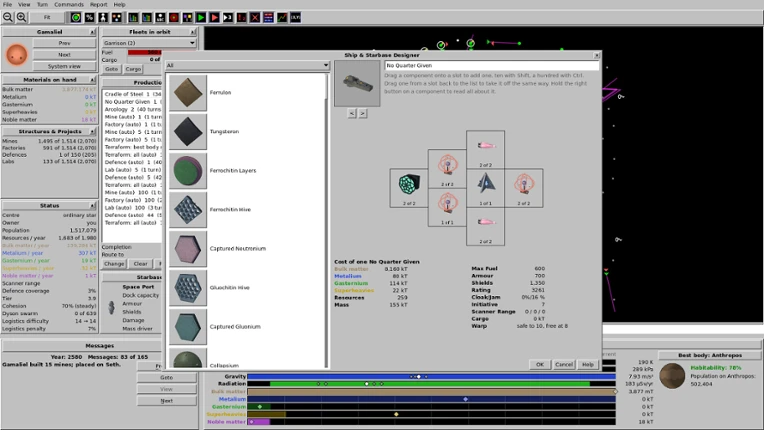Click the red circle toolbar icon

click(174, 18)
